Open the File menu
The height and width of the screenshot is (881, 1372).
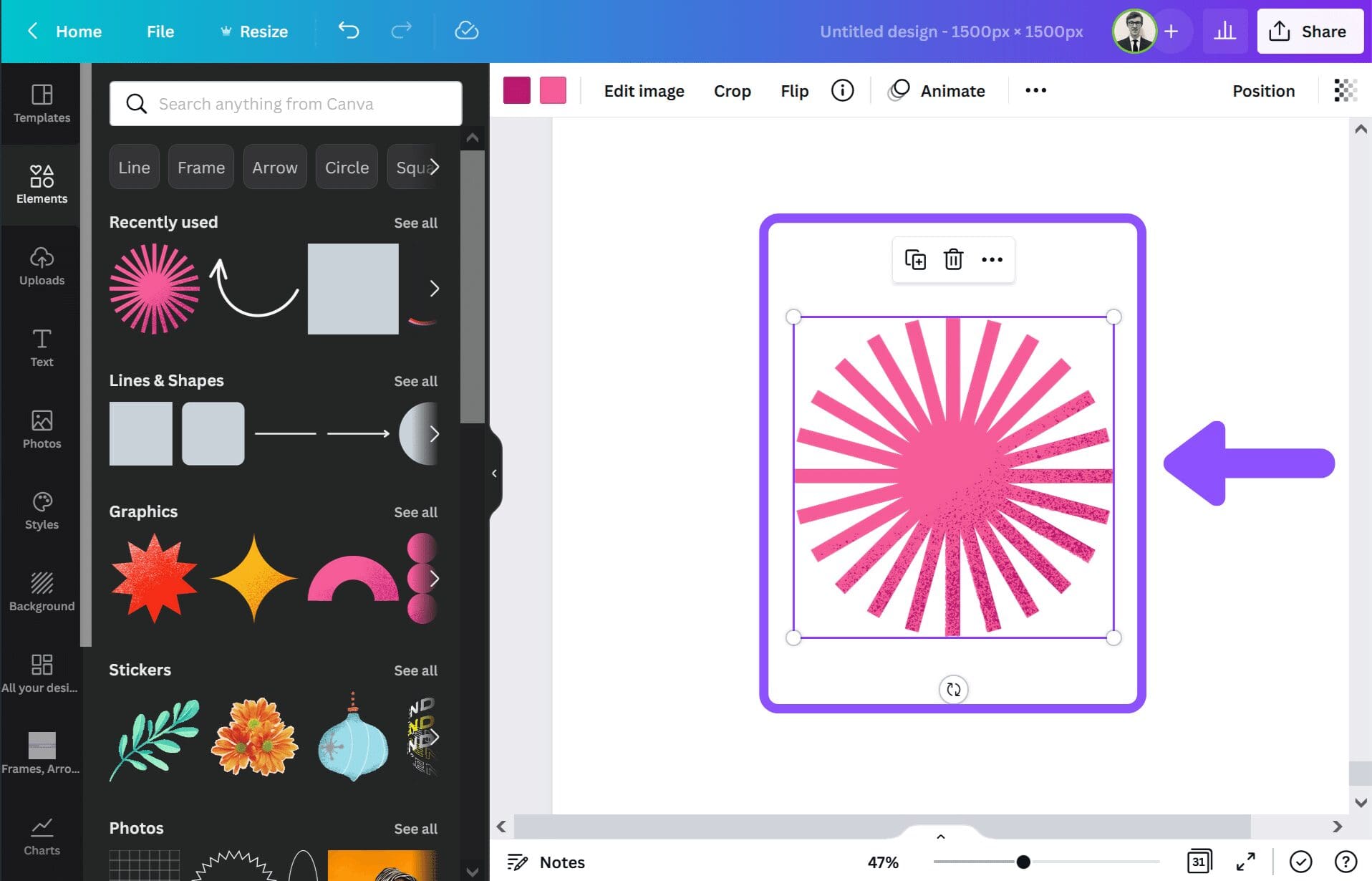(160, 31)
